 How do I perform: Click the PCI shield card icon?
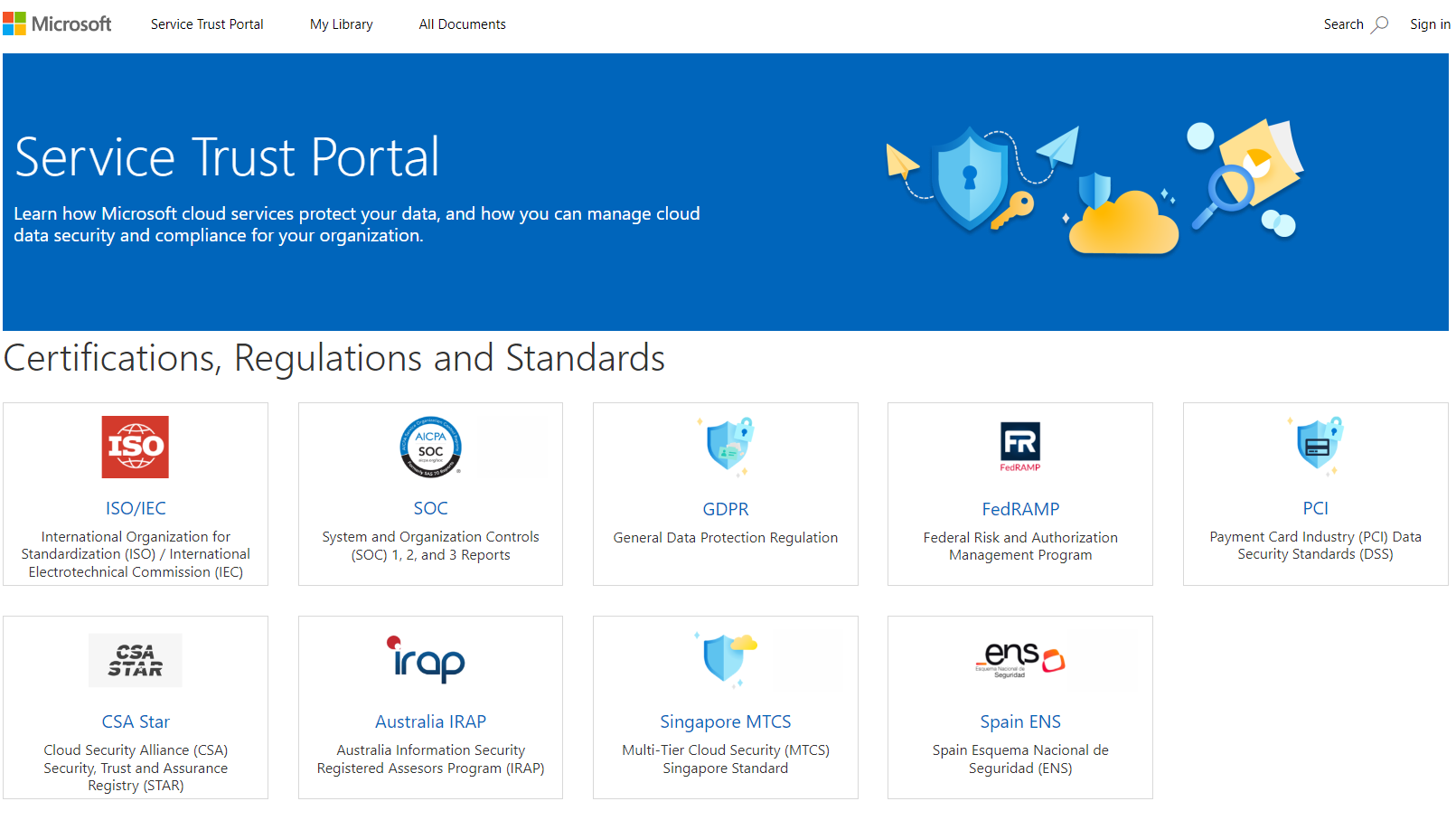coord(1315,446)
